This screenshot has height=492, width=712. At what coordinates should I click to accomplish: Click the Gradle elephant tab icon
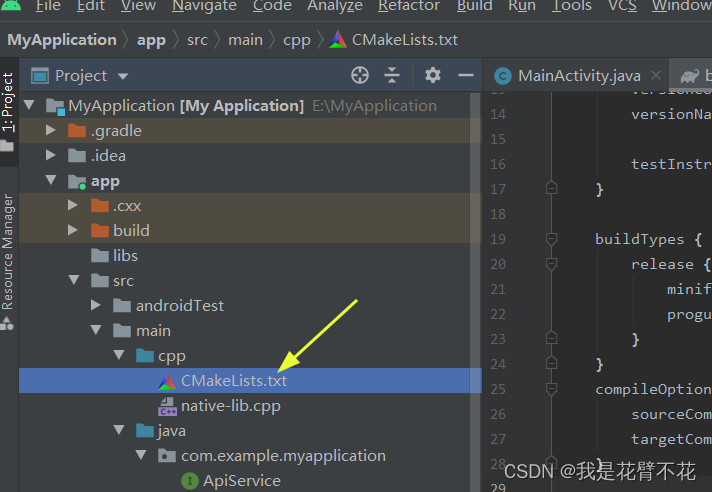pyautogui.click(x=689, y=76)
